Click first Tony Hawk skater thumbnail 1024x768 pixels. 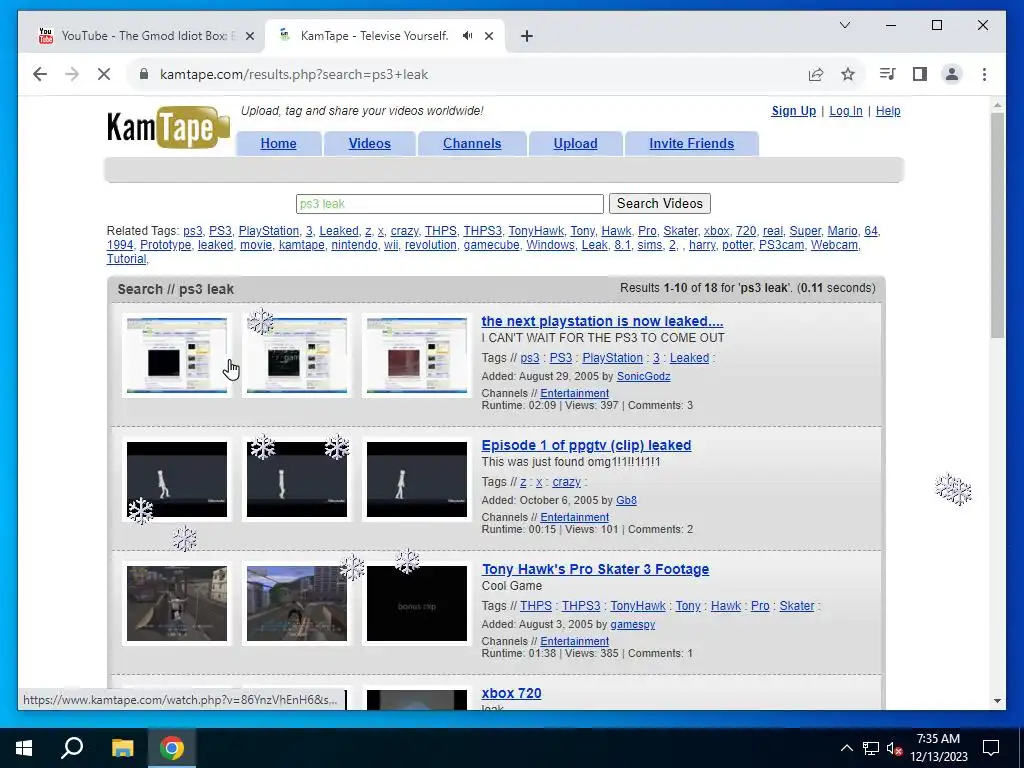tap(177, 603)
